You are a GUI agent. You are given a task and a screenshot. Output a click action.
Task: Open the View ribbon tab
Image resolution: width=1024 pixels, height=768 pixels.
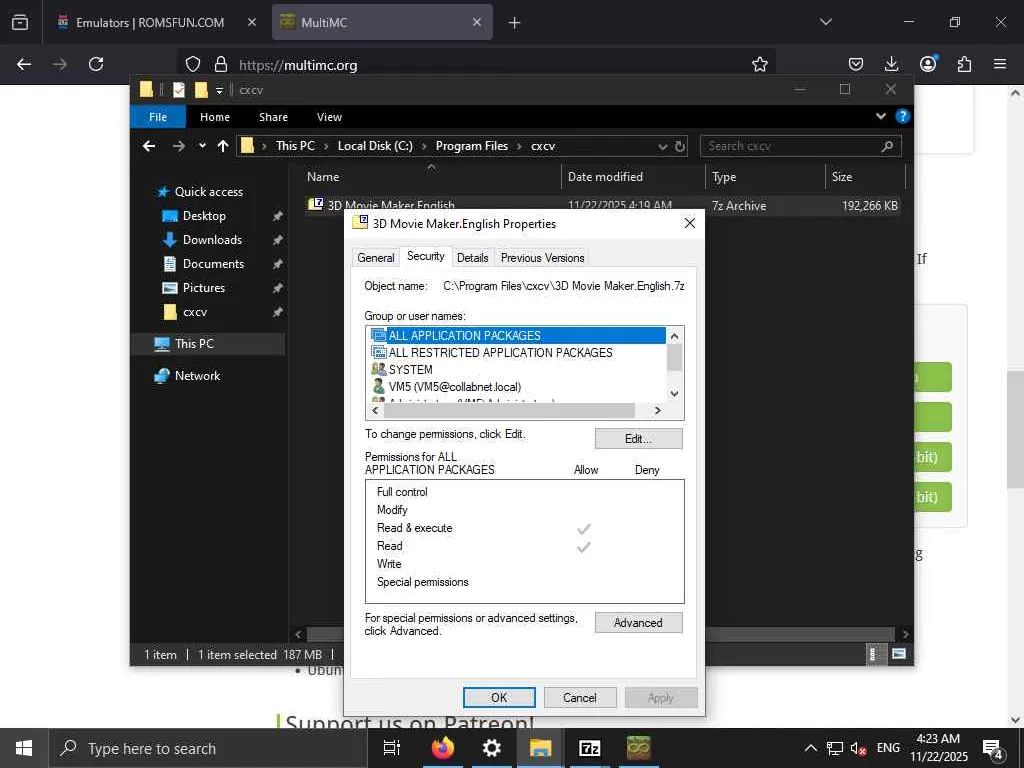pyautogui.click(x=329, y=117)
